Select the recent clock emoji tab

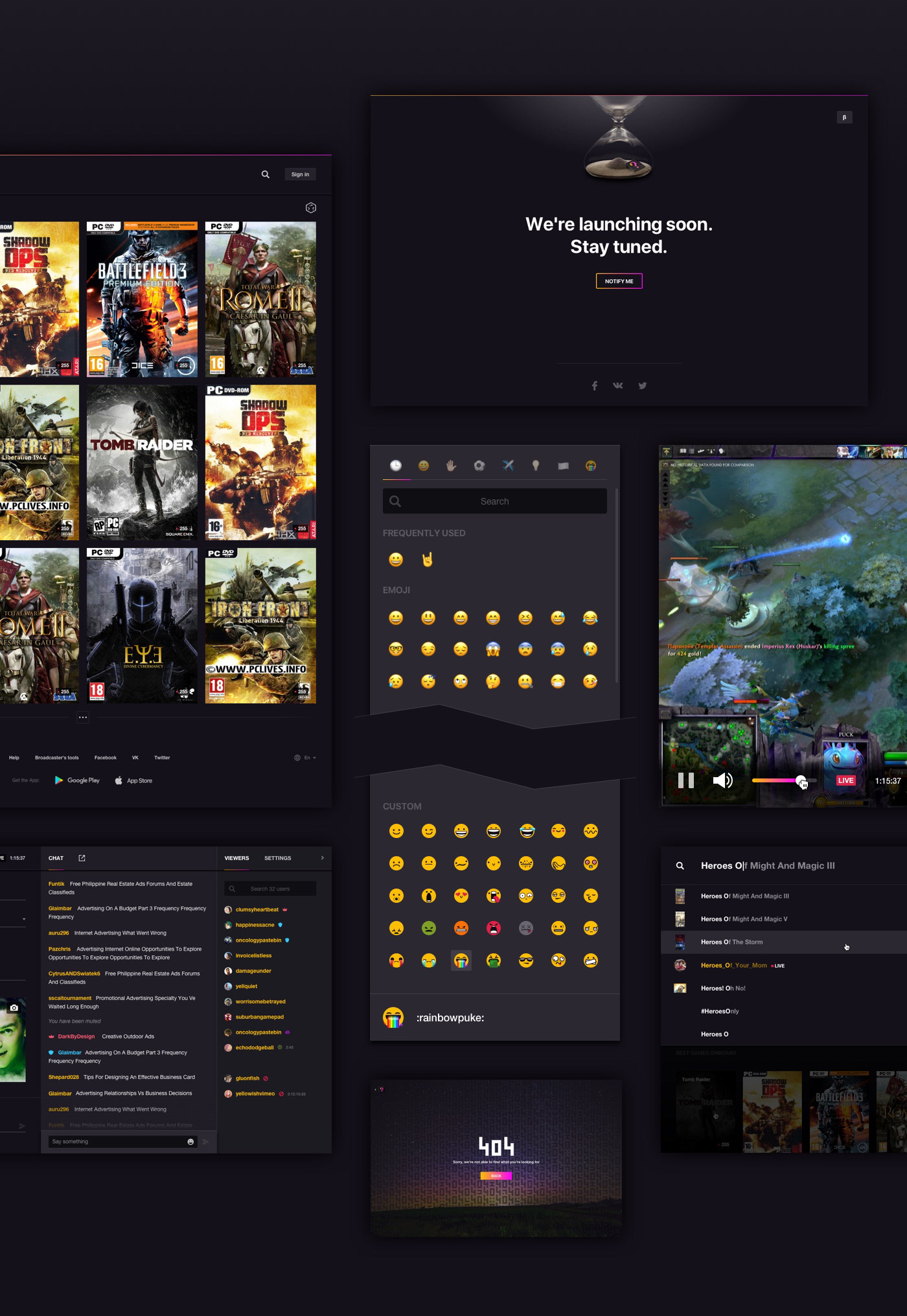coord(396,465)
